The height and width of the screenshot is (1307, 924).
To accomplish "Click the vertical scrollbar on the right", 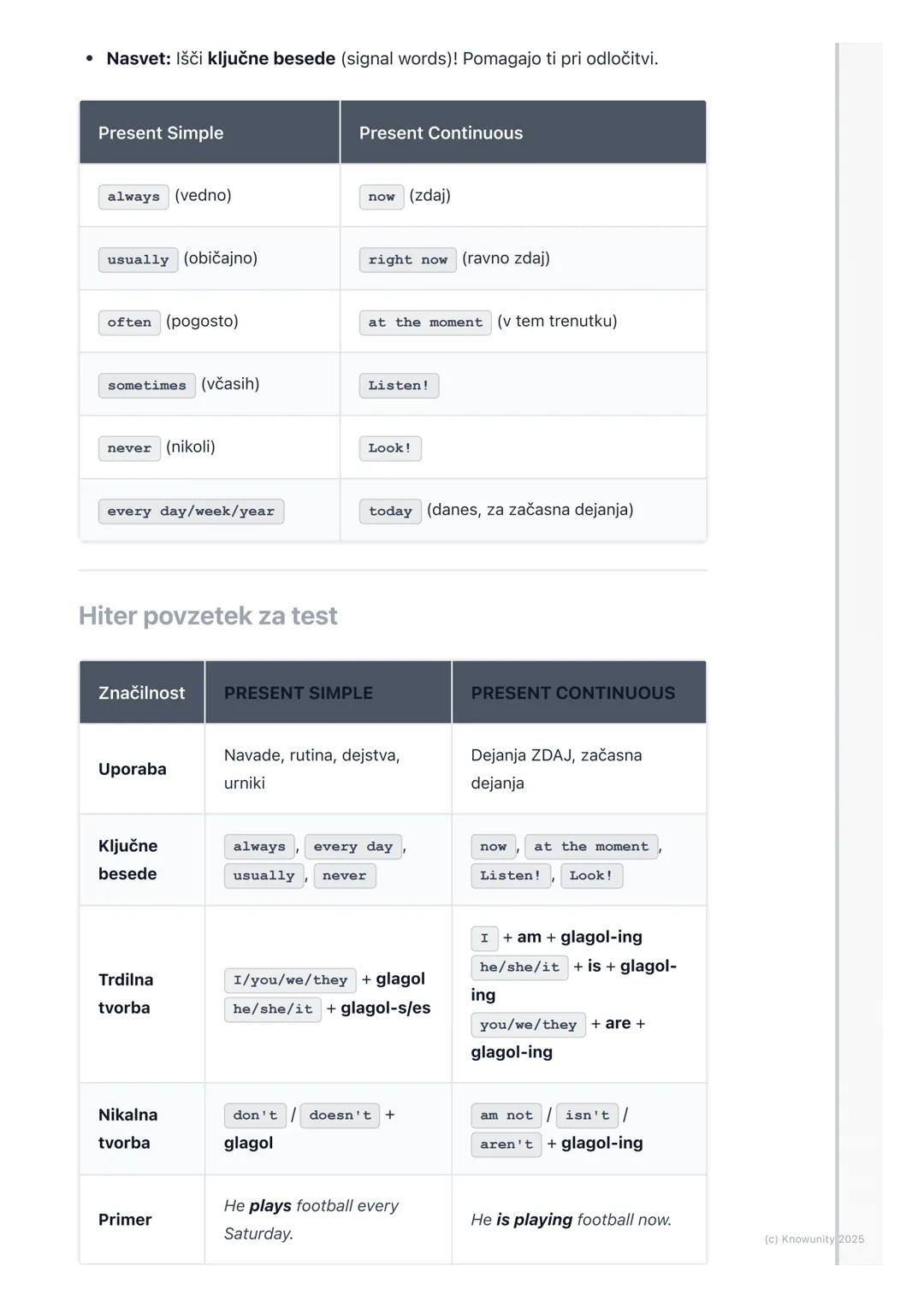I will pos(838,650).
